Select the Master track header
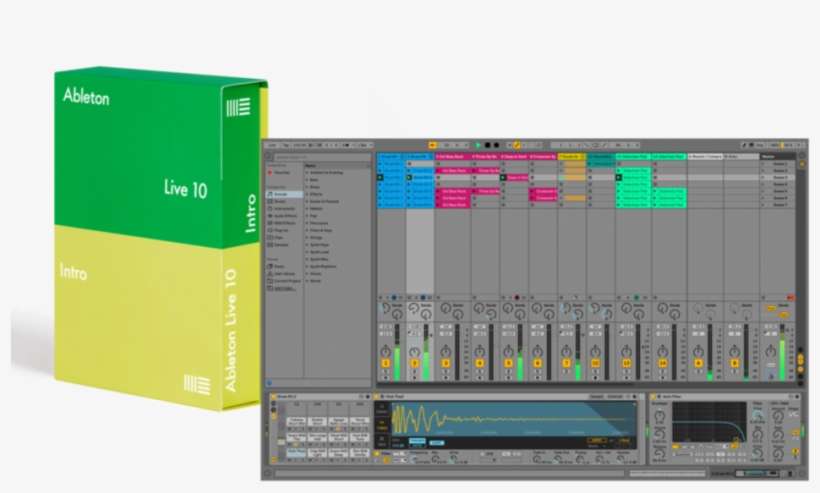 [x=777, y=156]
